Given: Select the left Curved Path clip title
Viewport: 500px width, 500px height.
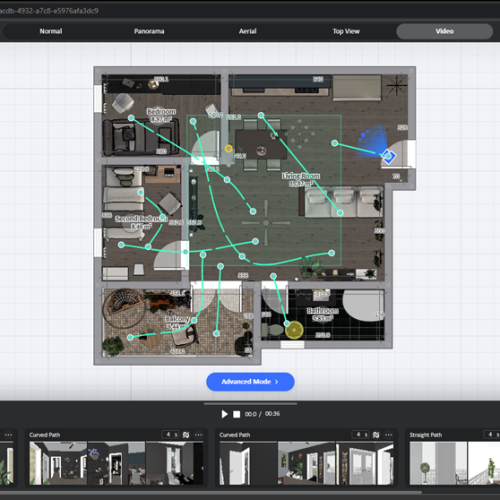Looking at the screenshot, I should click(45, 435).
